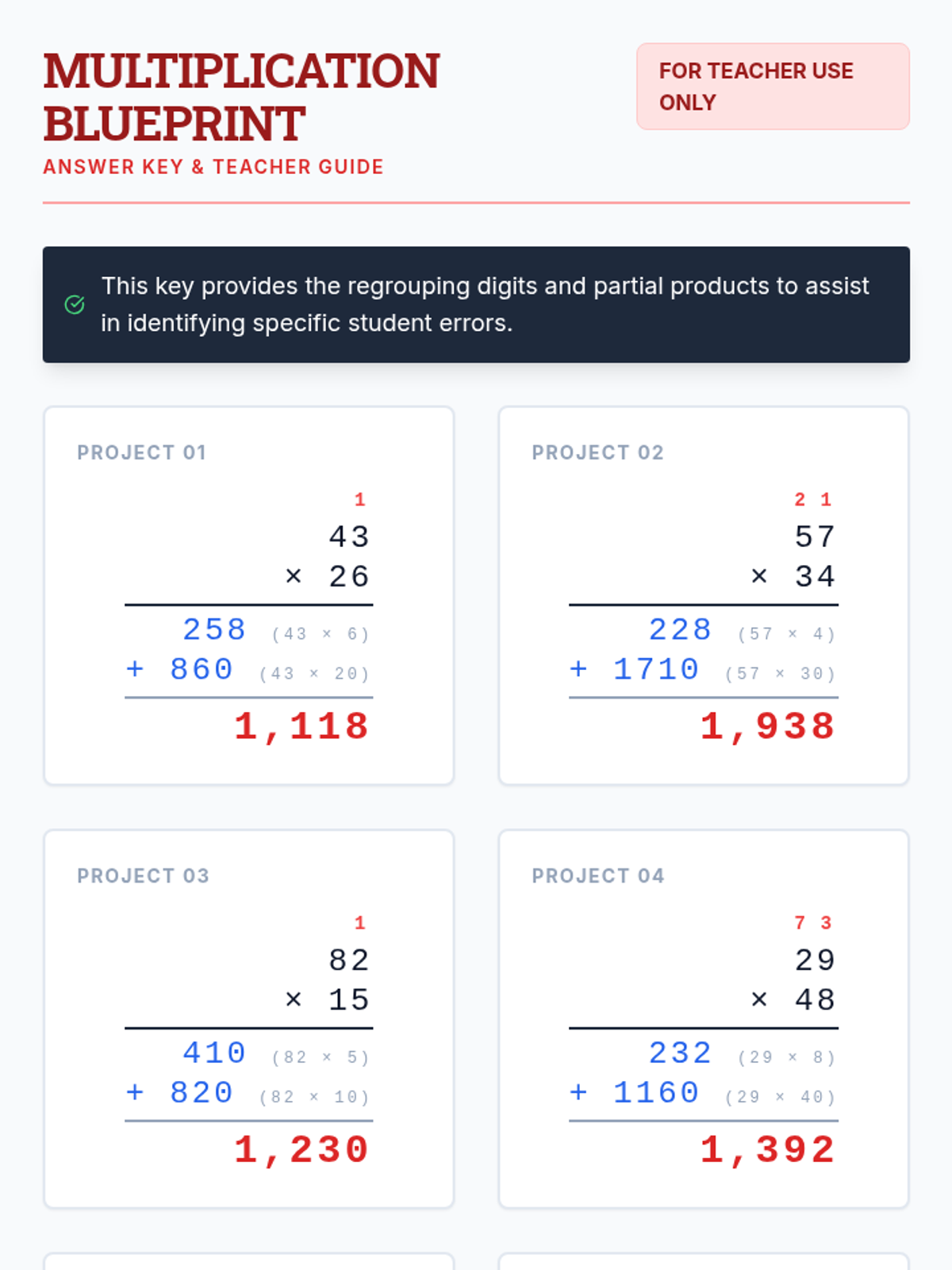
Task: Select the Project 04 label
Action: [x=598, y=876]
